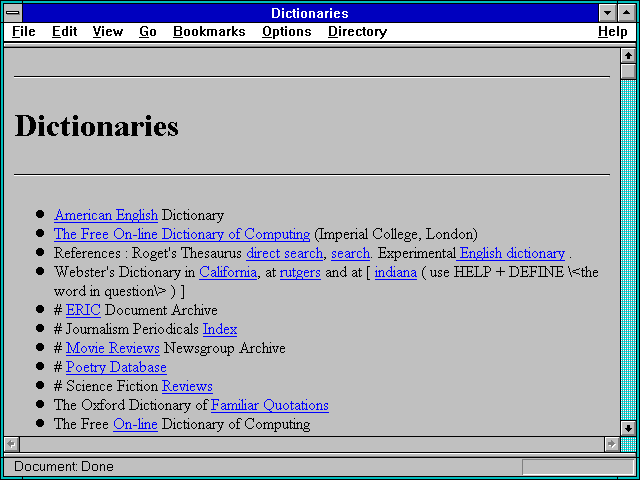640x480 pixels.
Task: Click the vertical scrollbar thumb
Action: [628, 71]
